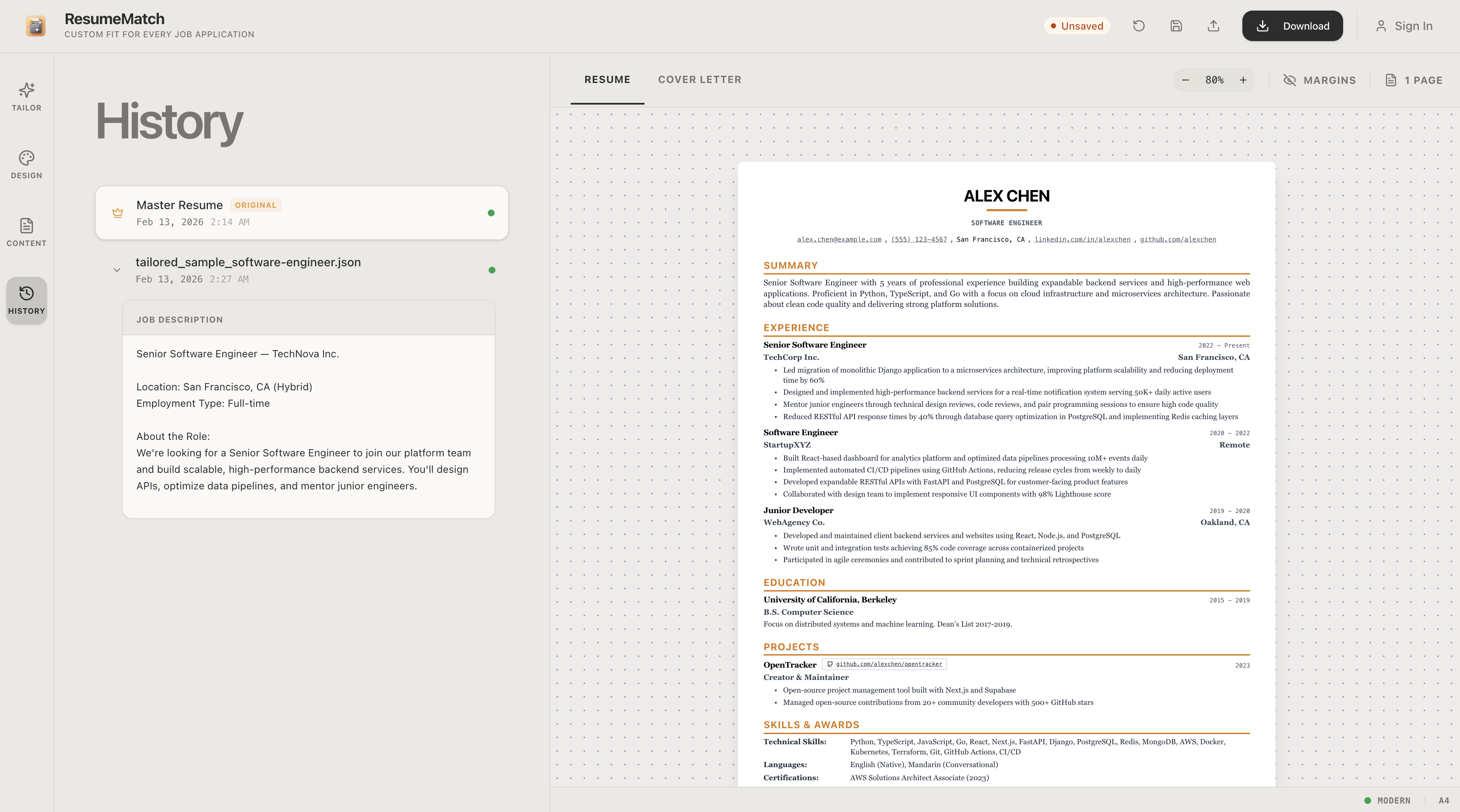Click the minus to zoom out the preview
The image size is (1460, 812).
click(1186, 80)
